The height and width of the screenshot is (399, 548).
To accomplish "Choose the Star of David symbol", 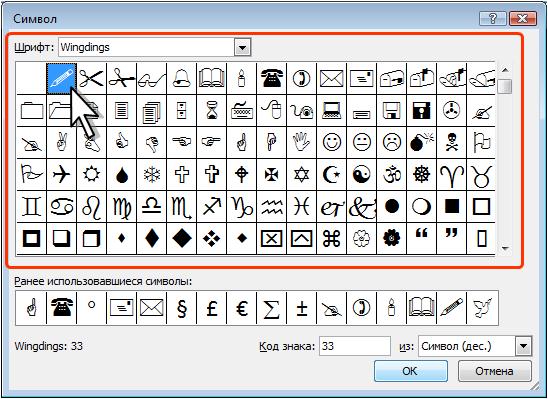I will pos(301,174).
